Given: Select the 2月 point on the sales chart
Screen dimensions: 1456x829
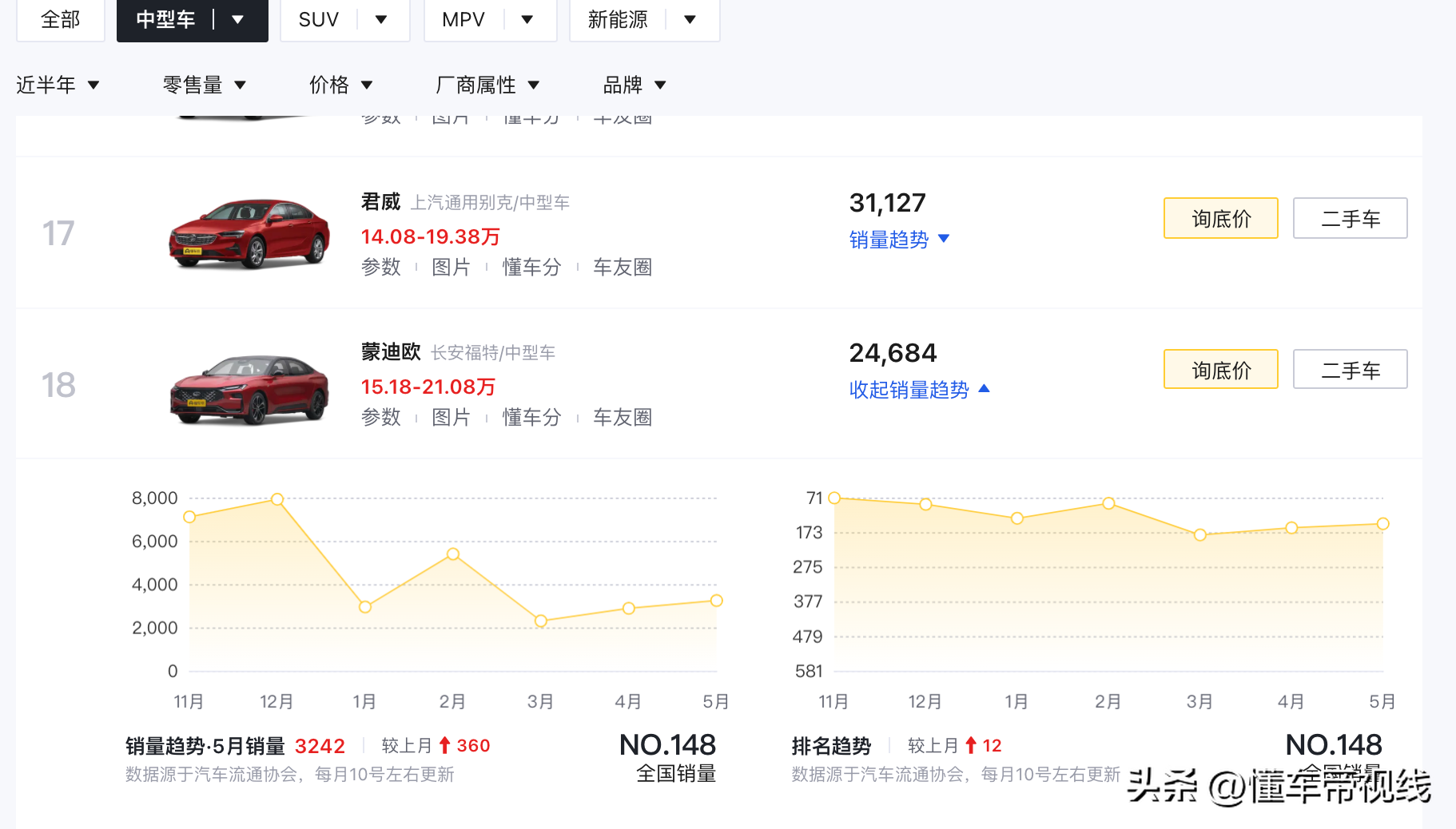Looking at the screenshot, I should (453, 554).
